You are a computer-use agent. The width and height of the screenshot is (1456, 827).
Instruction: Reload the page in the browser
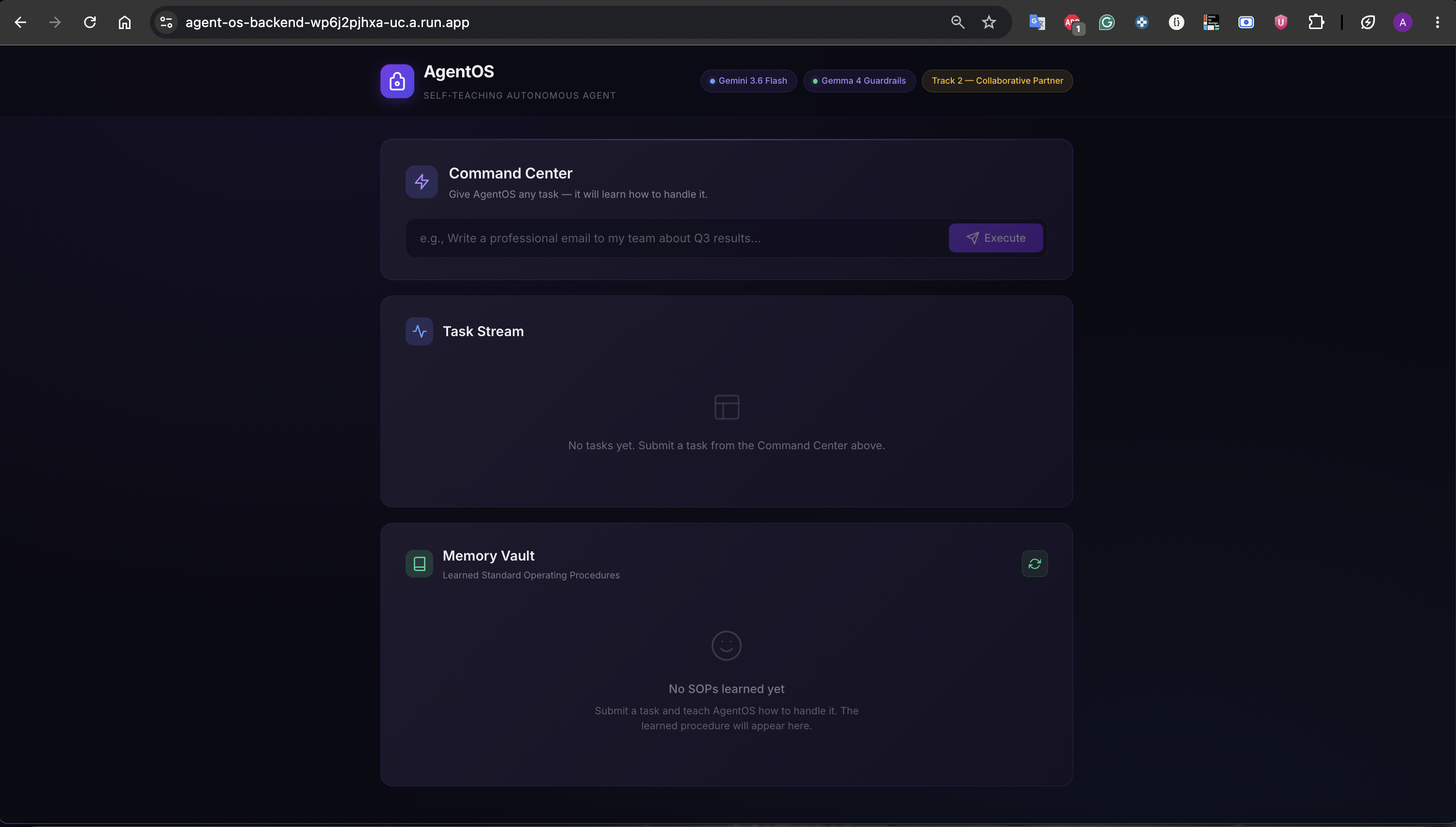pyautogui.click(x=90, y=22)
